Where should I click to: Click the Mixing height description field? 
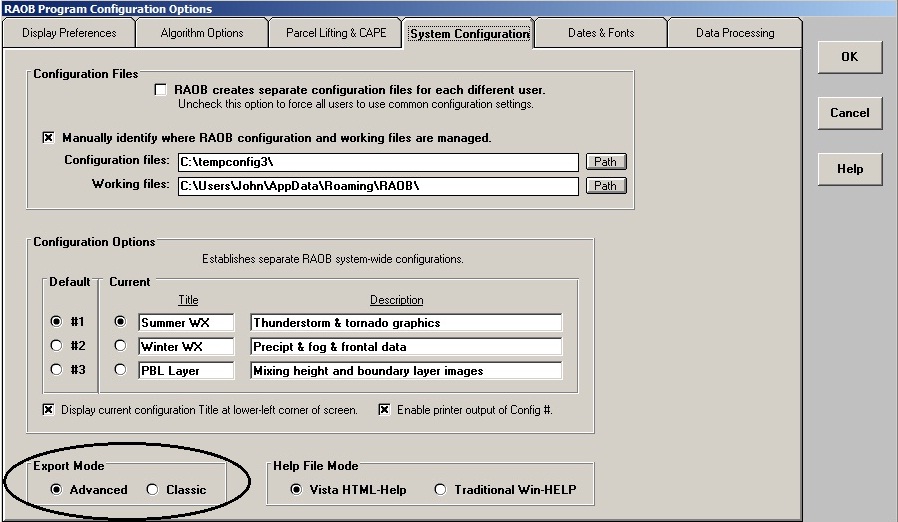tap(406, 371)
